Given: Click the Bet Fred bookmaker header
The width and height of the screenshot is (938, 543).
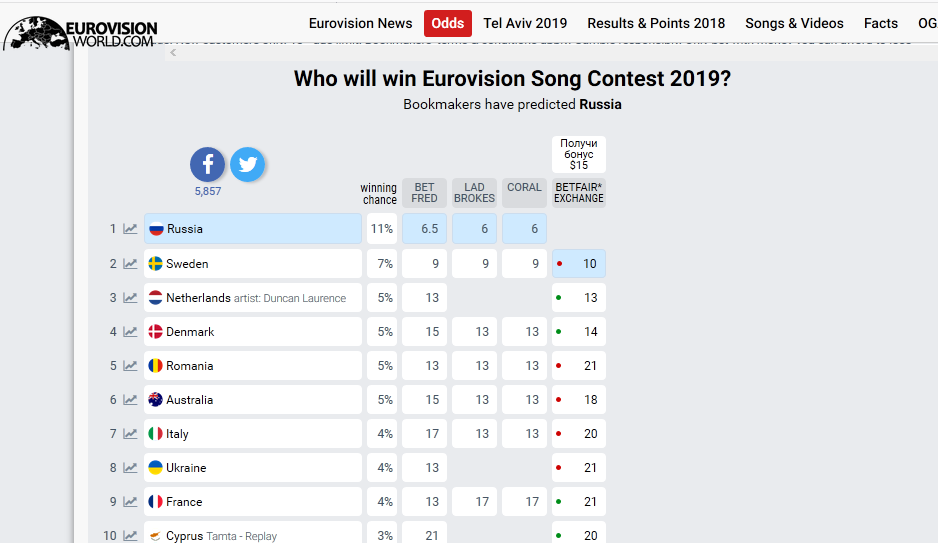Looking at the screenshot, I should pyautogui.click(x=424, y=193).
